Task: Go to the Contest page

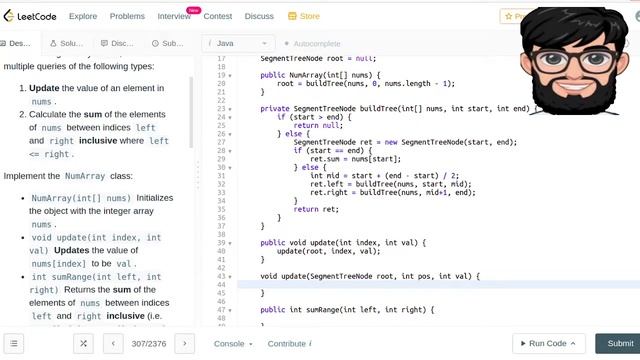Action: (x=218, y=16)
